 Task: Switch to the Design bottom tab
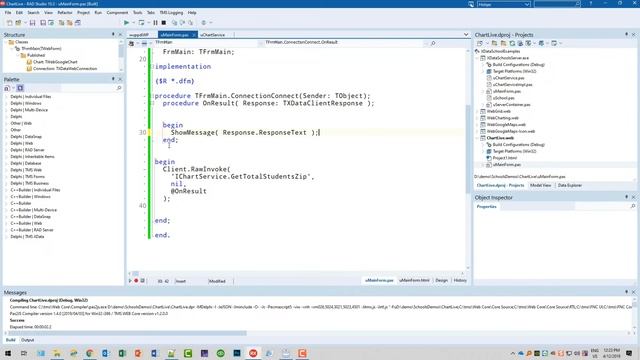click(441, 280)
